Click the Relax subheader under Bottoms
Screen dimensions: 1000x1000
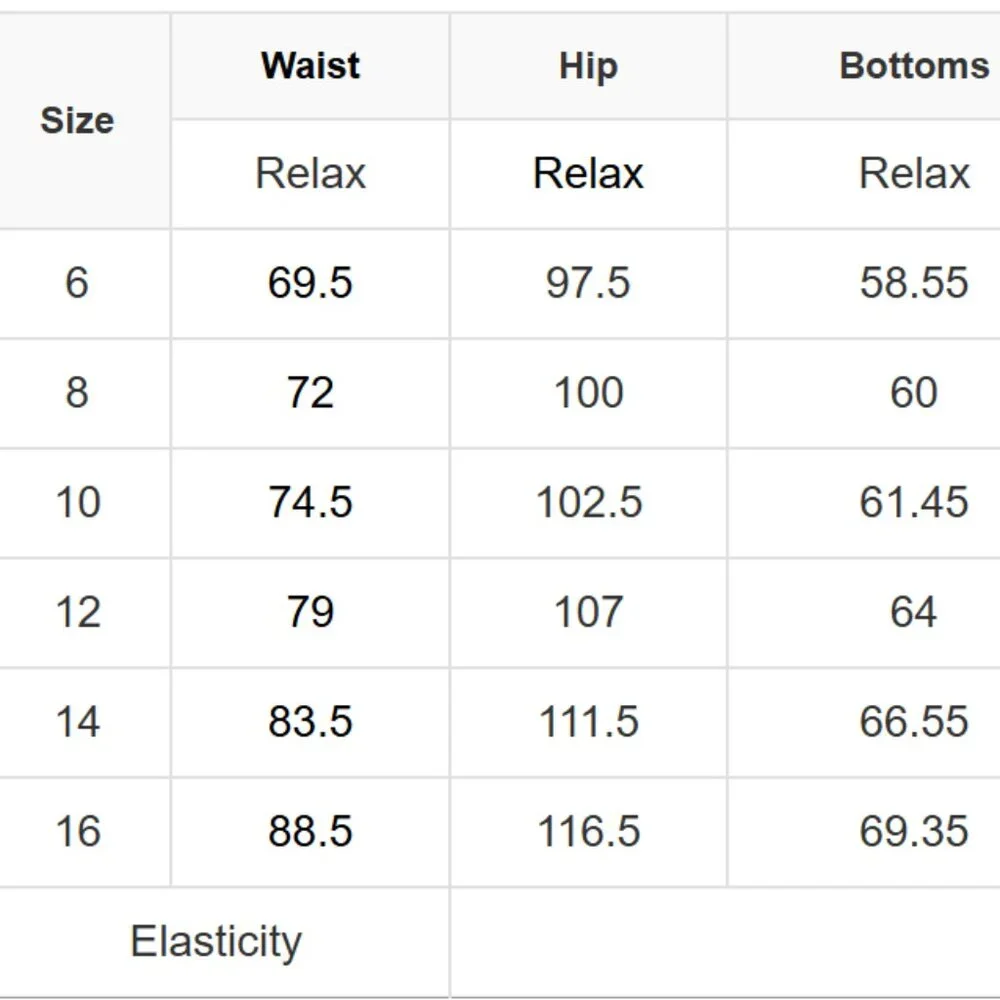point(914,173)
